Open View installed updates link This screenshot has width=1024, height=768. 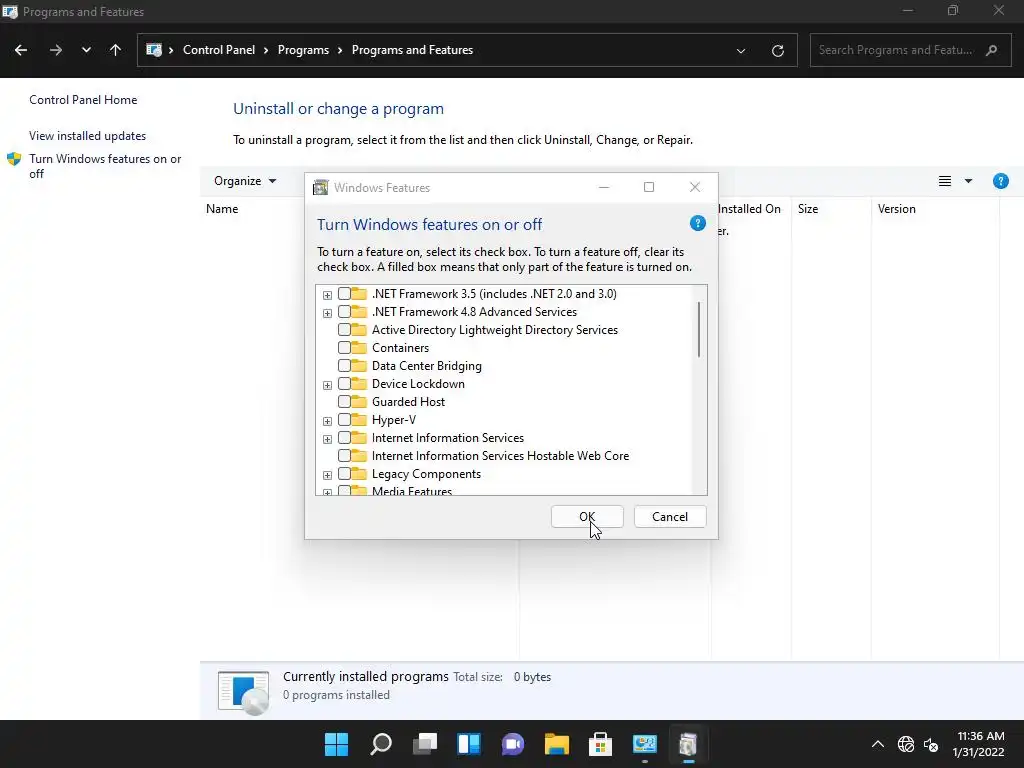pos(88,136)
